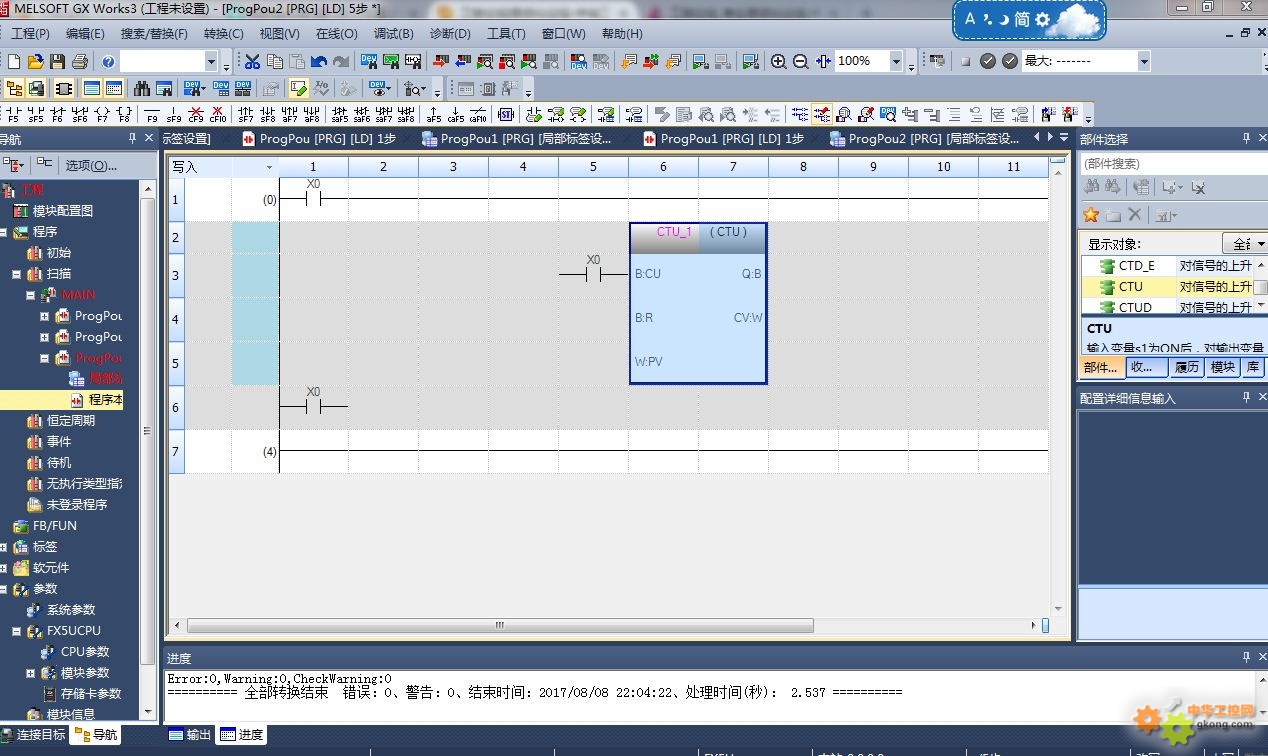Open the 写入 mode dropdown
The width and height of the screenshot is (1268, 756).
(x=269, y=167)
